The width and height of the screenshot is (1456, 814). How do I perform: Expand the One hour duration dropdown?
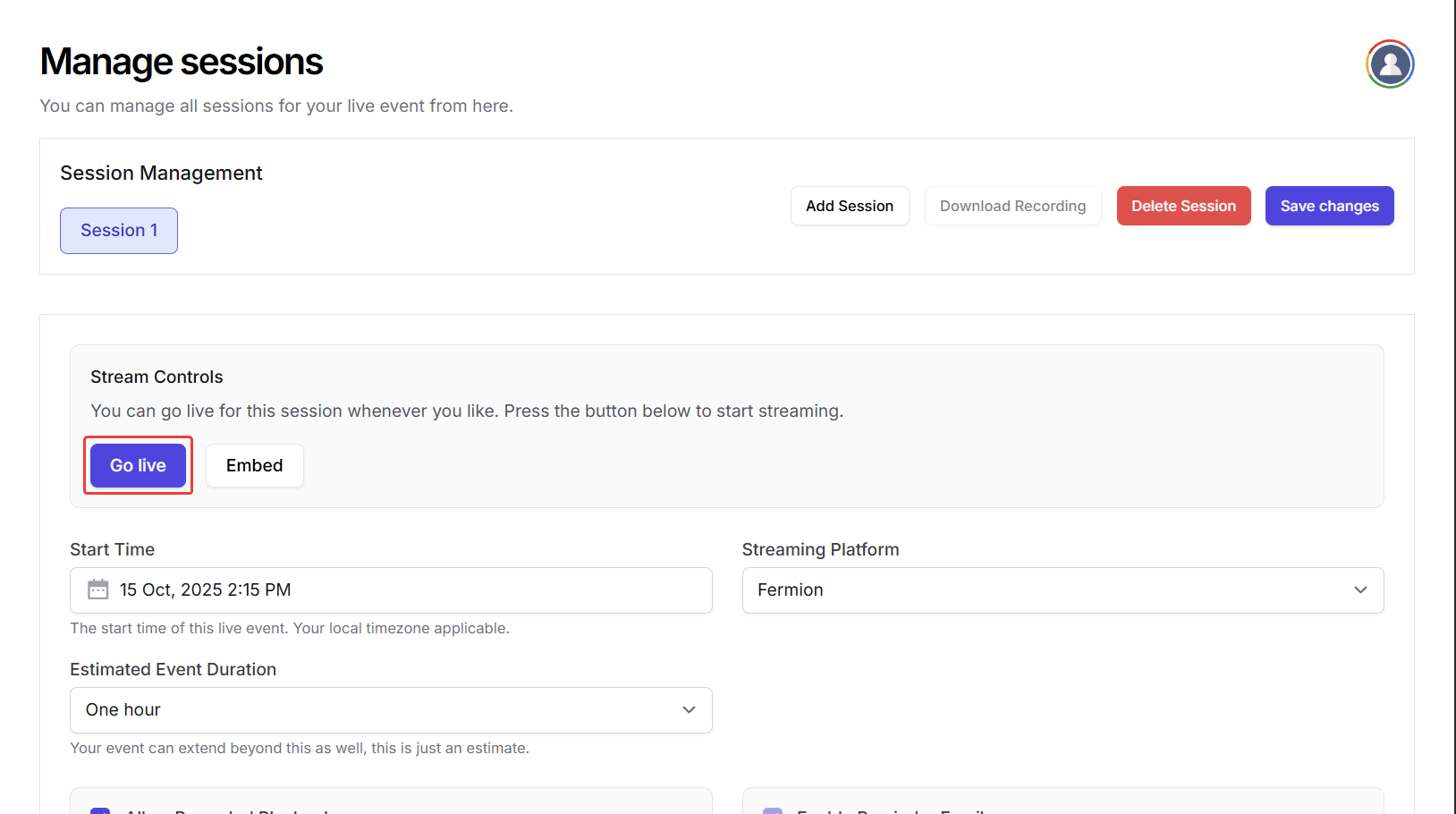(391, 710)
